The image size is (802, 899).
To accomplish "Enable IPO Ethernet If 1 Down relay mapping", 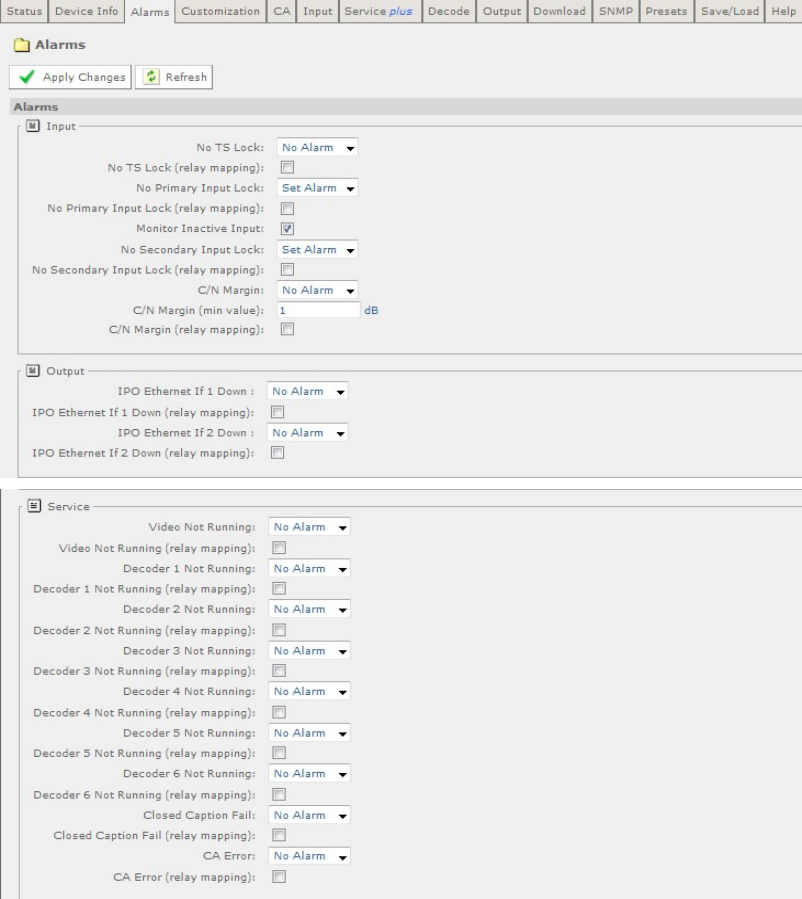I will [x=277, y=412].
